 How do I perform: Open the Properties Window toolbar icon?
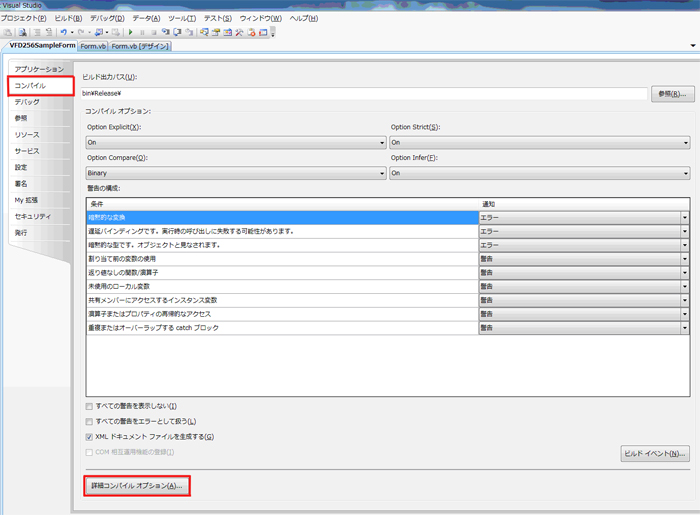click(x=216, y=32)
